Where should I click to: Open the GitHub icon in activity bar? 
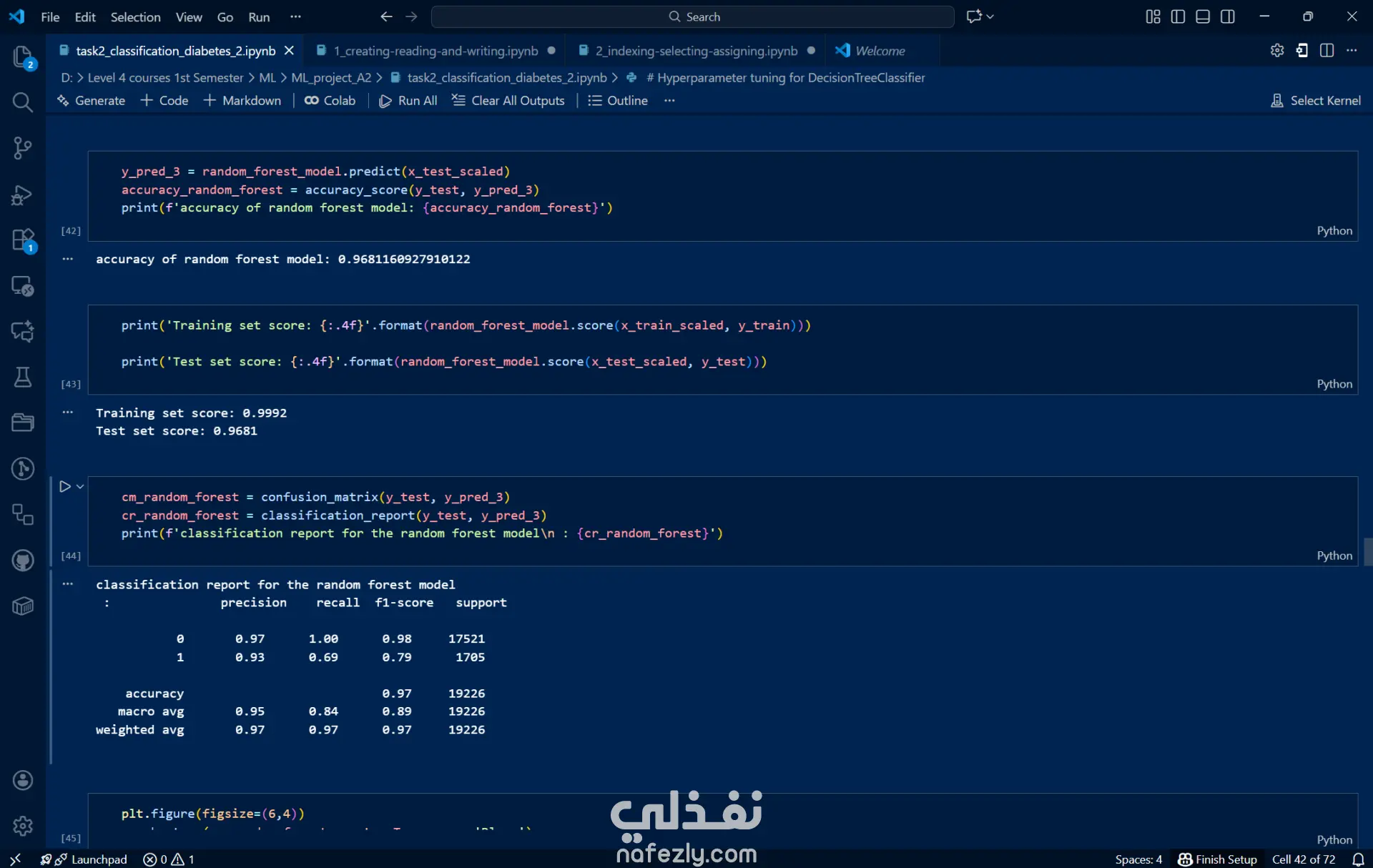pos(22,561)
